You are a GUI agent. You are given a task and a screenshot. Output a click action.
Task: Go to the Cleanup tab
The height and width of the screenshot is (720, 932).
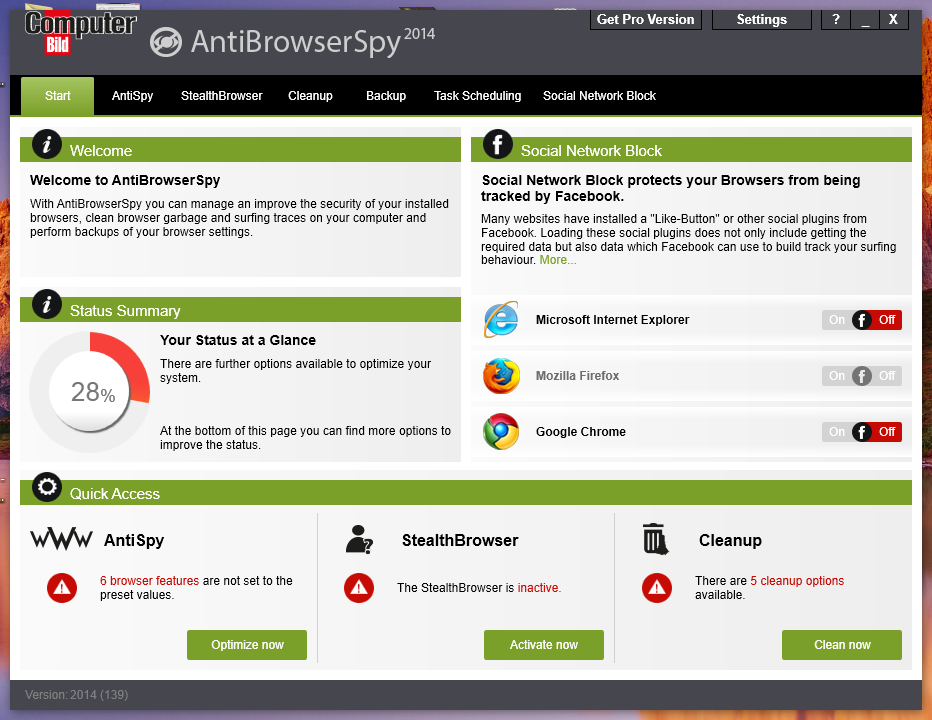[310, 96]
